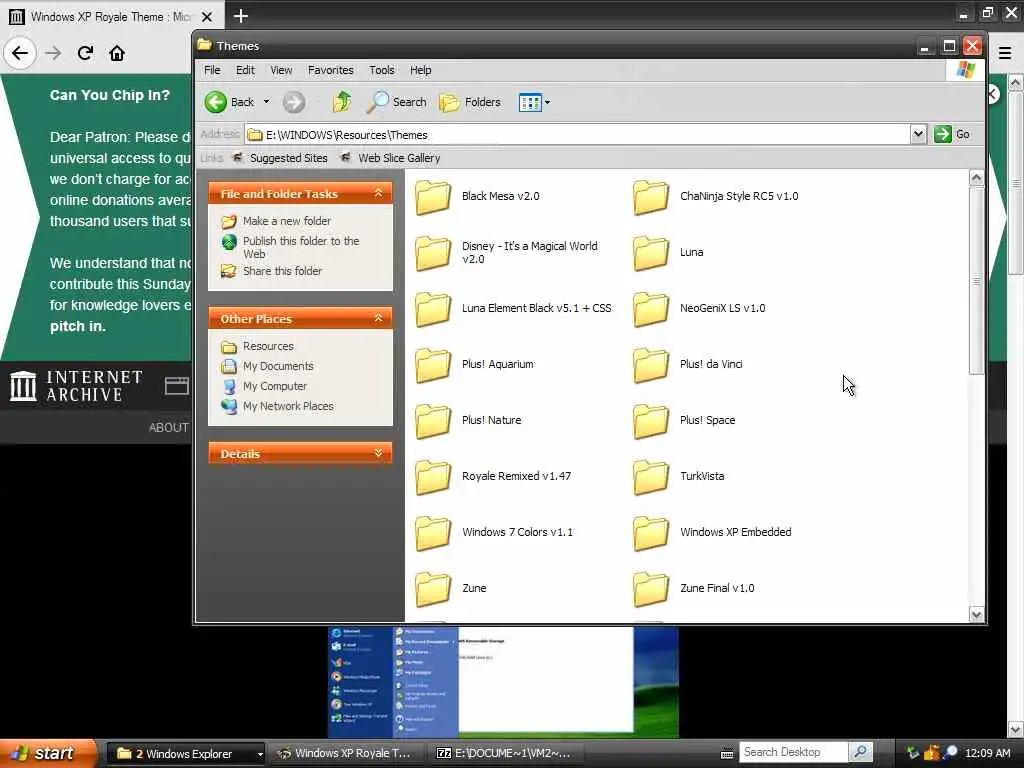Open Search in the Themes window
The width and height of the screenshot is (1024, 768).
click(396, 102)
